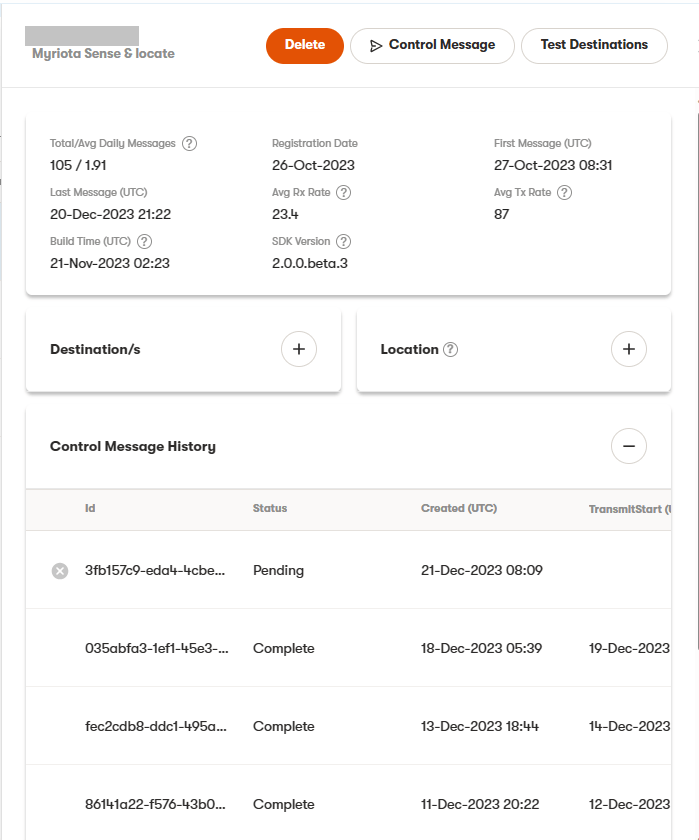The height and width of the screenshot is (840, 699).
Task: Select control message row 035abfa3-1ef1-45e3
Action: (x=157, y=648)
